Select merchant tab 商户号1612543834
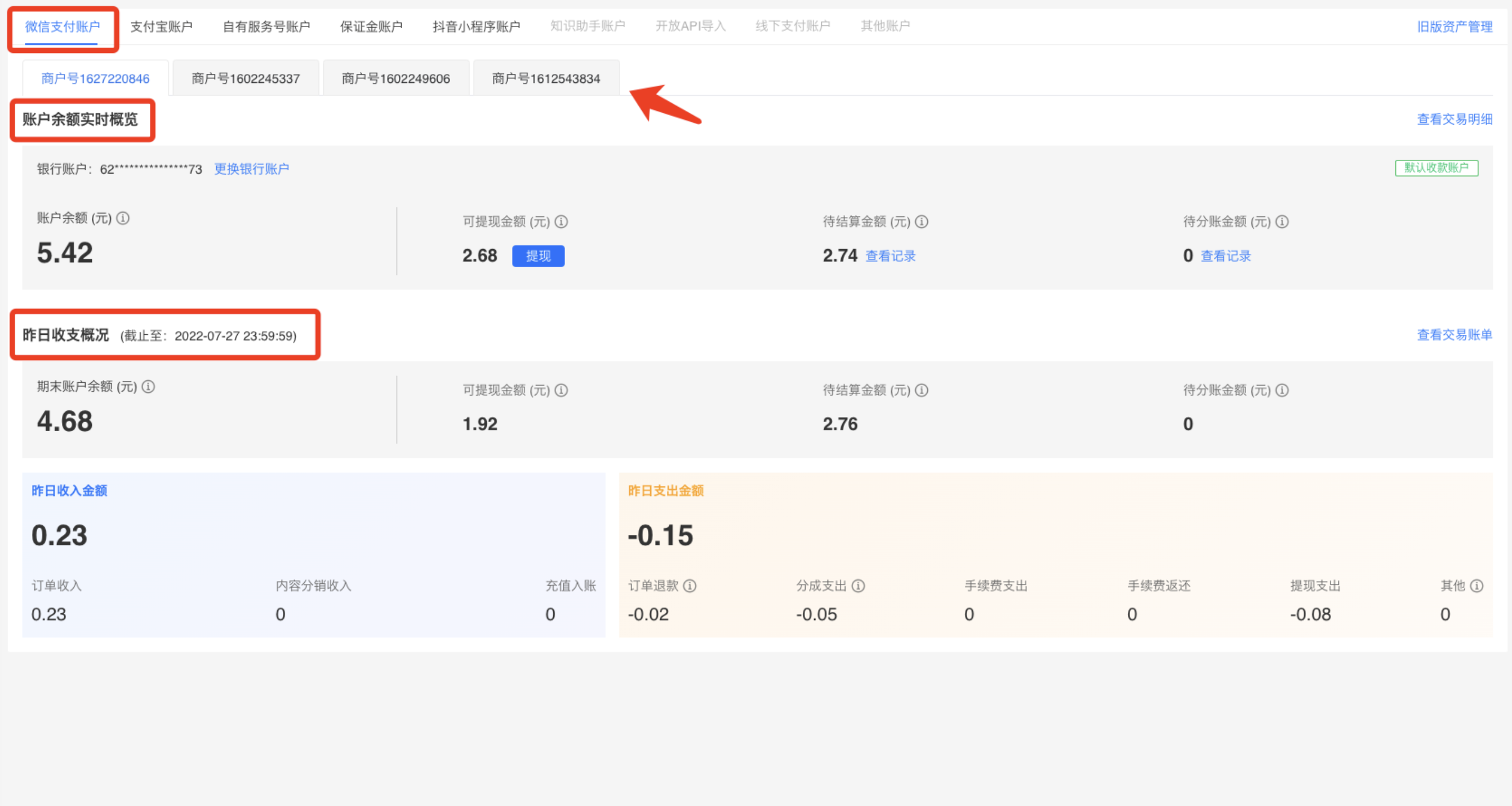 tap(546, 79)
